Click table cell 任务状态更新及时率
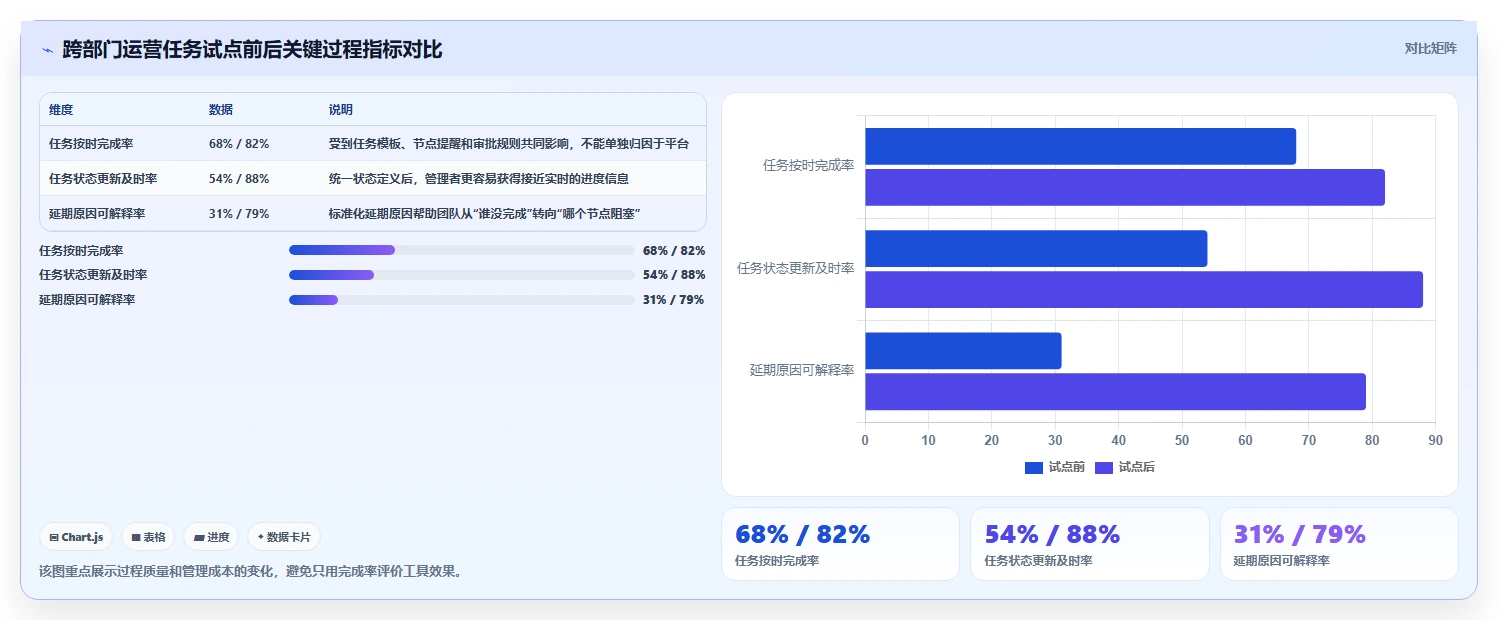 coord(103,178)
